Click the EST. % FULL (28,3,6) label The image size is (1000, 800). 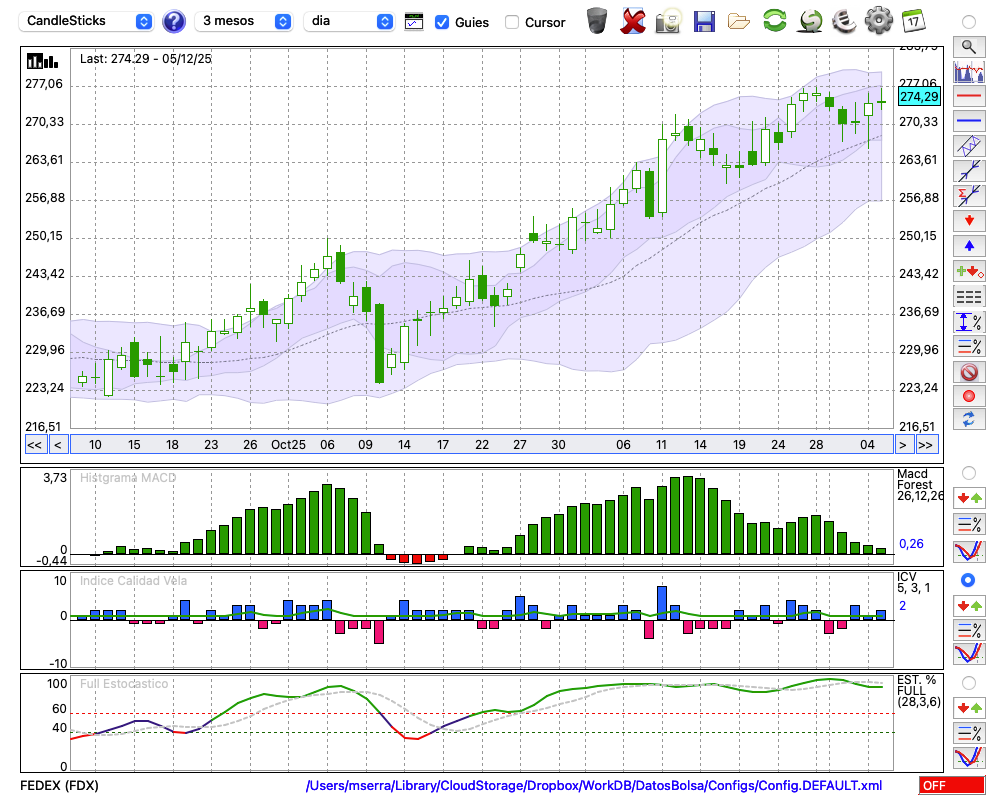click(x=919, y=691)
